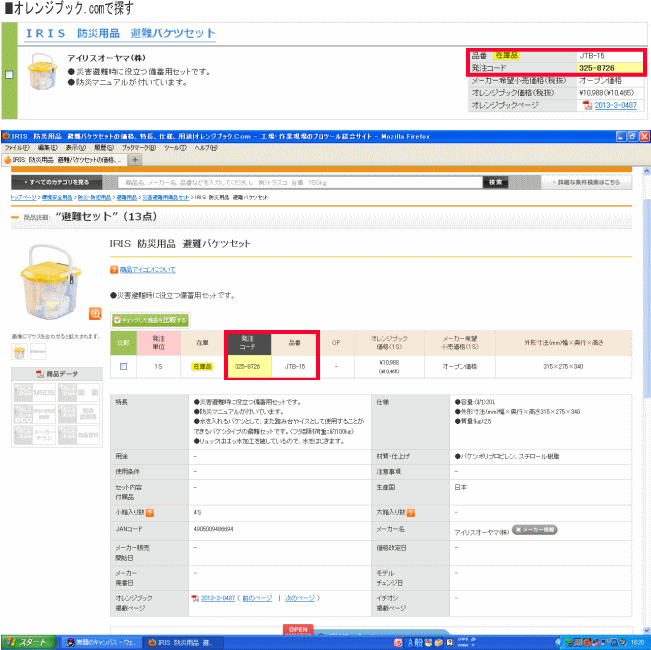Image resolution: width=651 pixels, height=650 pixels.
Task: Click the Windows スタート button
Action: (x=28, y=642)
